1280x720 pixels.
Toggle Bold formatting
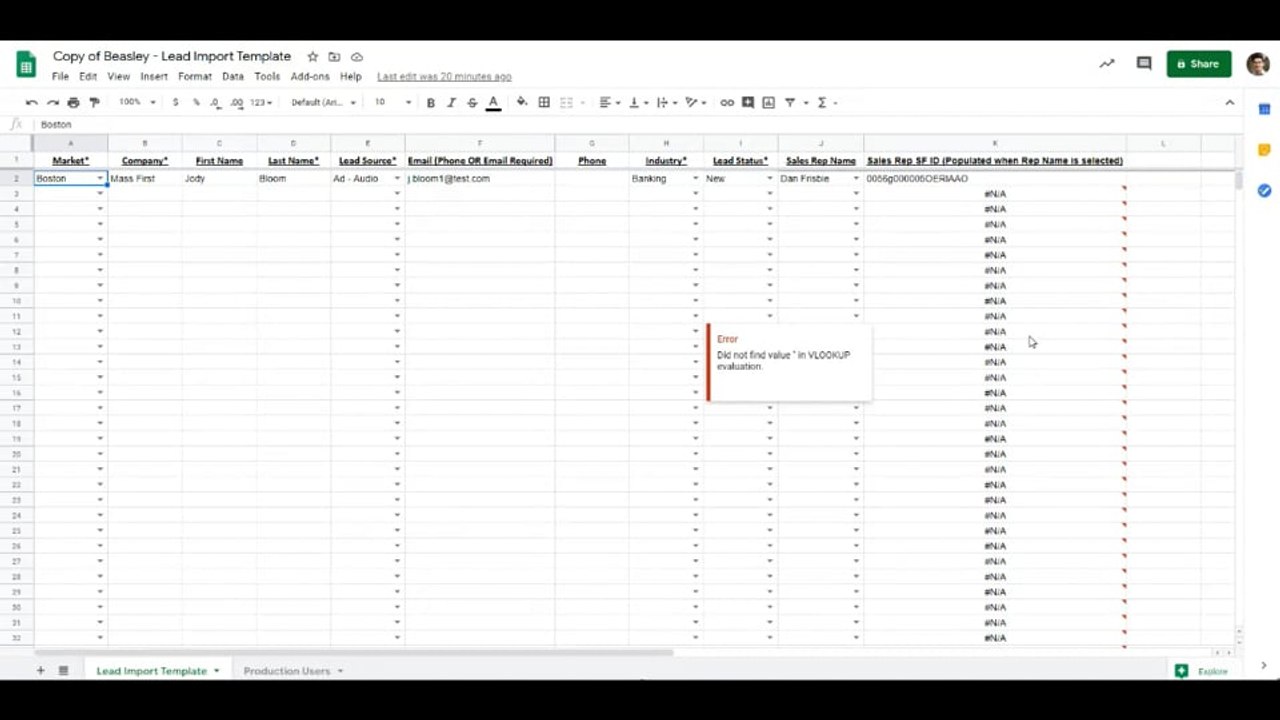[x=431, y=102]
